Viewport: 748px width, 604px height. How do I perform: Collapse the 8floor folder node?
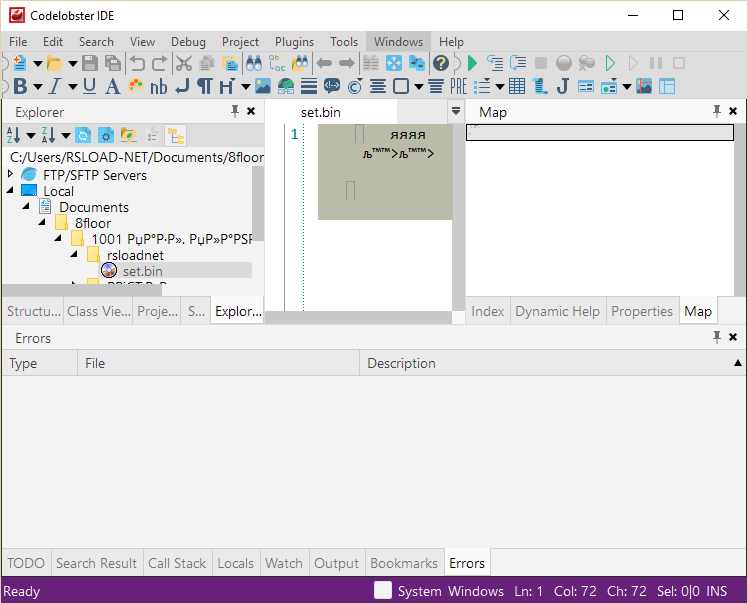click(42, 222)
